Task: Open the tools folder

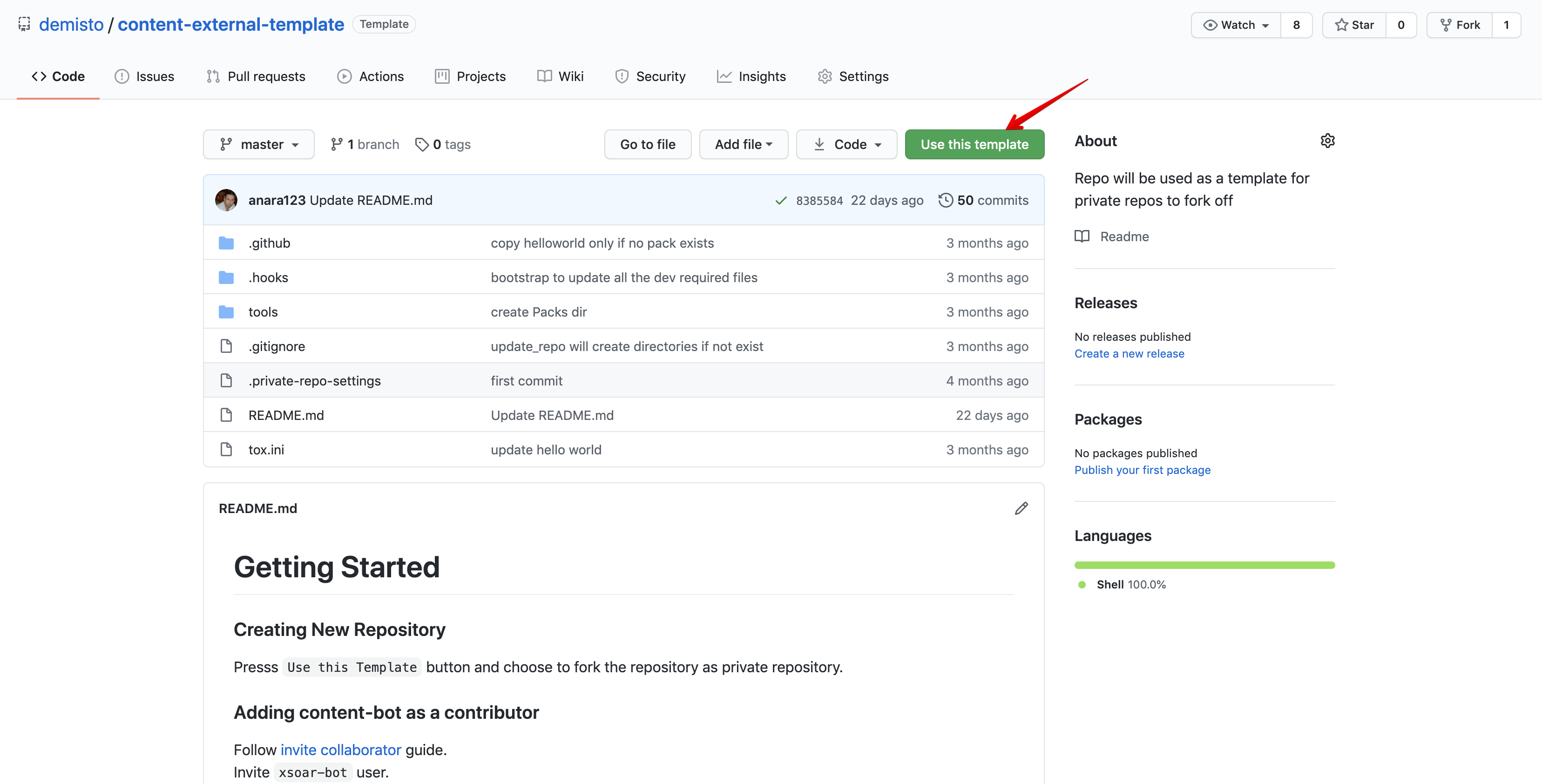Action: coord(264,312)
